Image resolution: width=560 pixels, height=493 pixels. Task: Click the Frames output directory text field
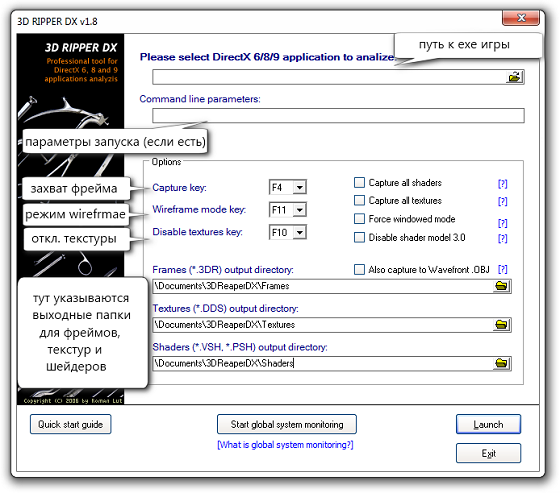tap(323, 286)
